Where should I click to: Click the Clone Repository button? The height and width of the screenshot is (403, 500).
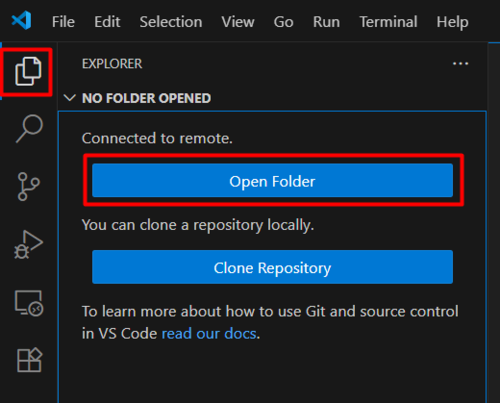pyautogui.click(x=272, y=267)
